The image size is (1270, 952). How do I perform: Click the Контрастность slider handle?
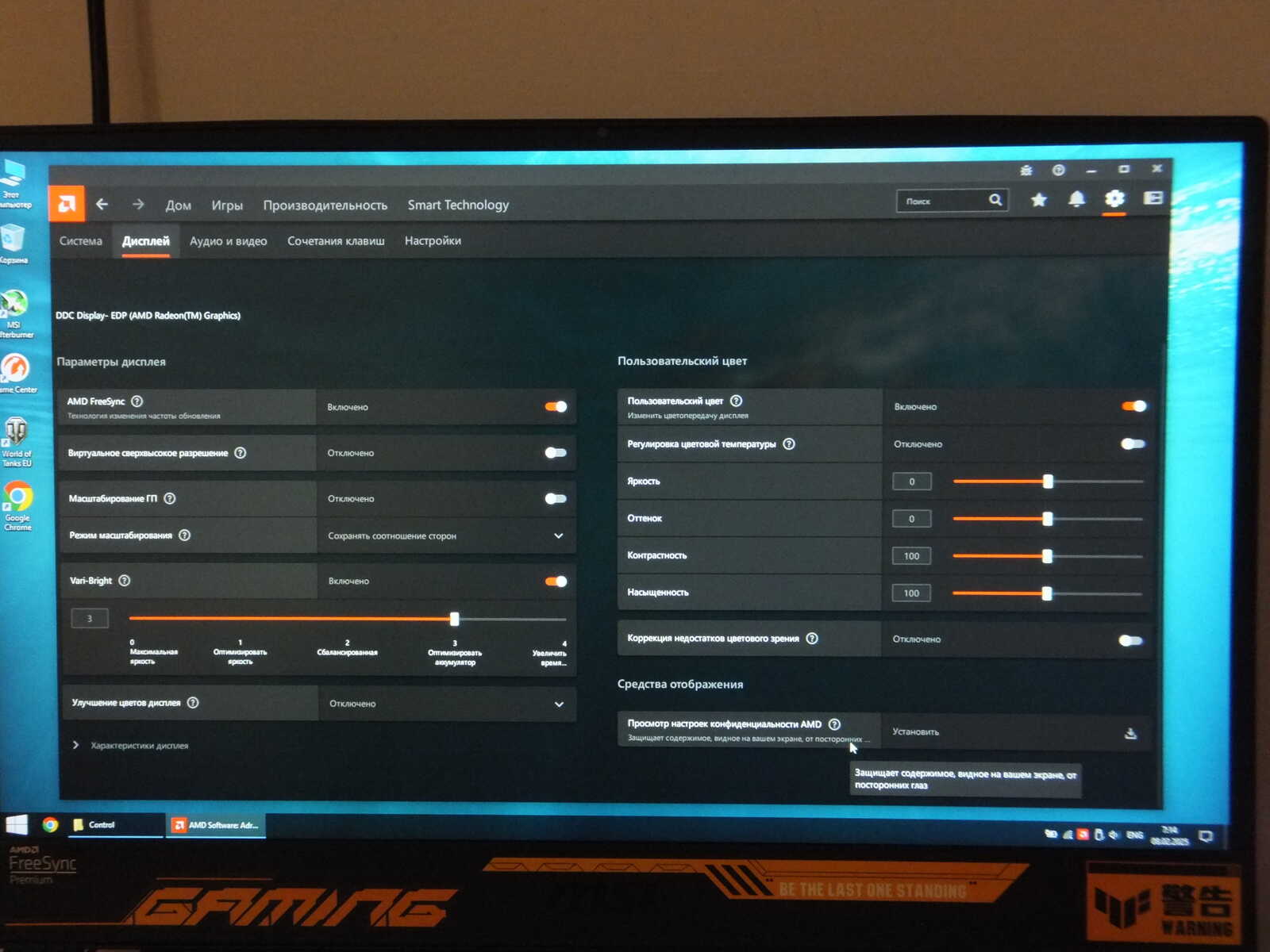click(1048, 556)
